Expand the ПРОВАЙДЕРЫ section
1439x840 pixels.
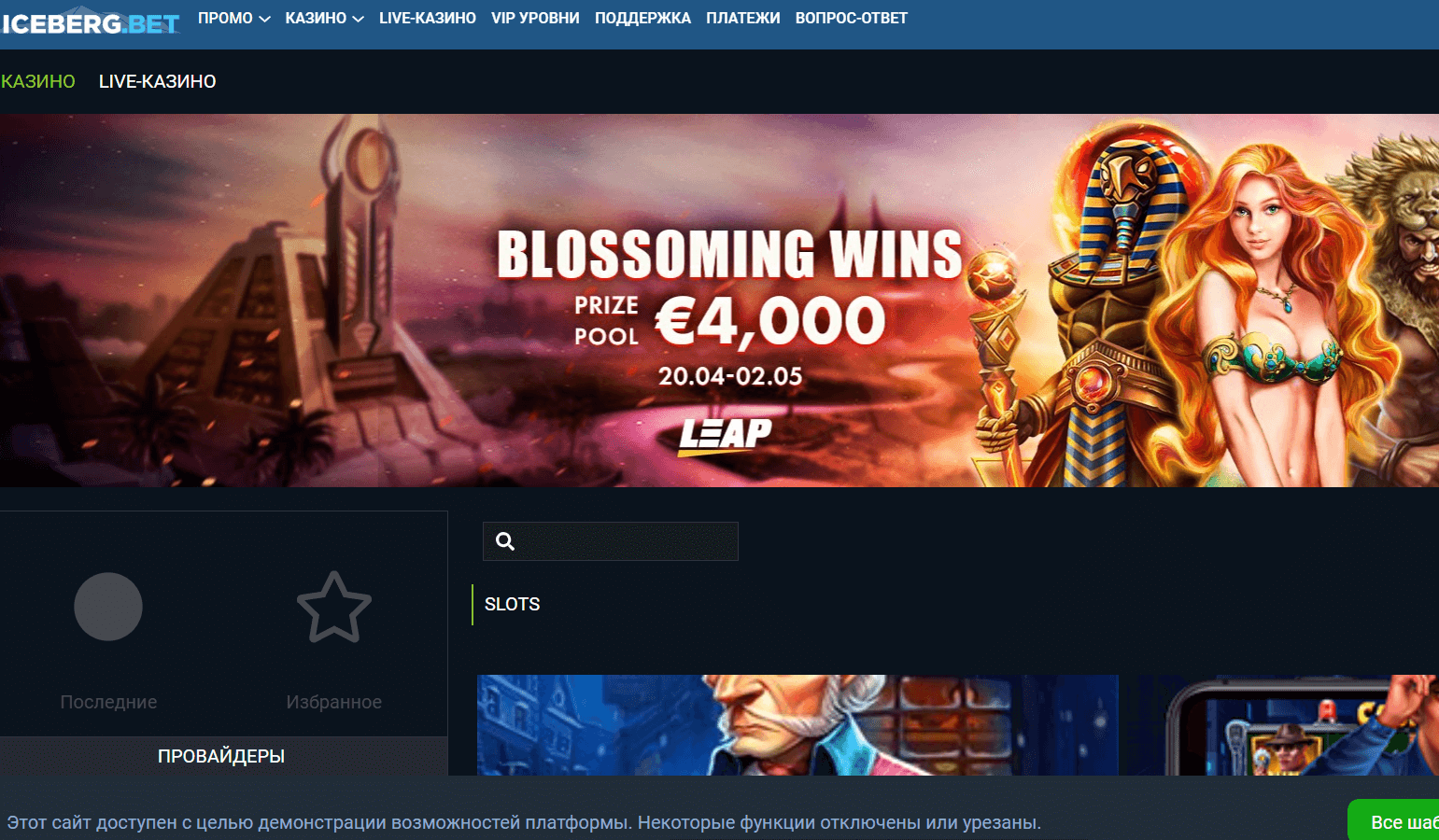click(x=221, y=756)
